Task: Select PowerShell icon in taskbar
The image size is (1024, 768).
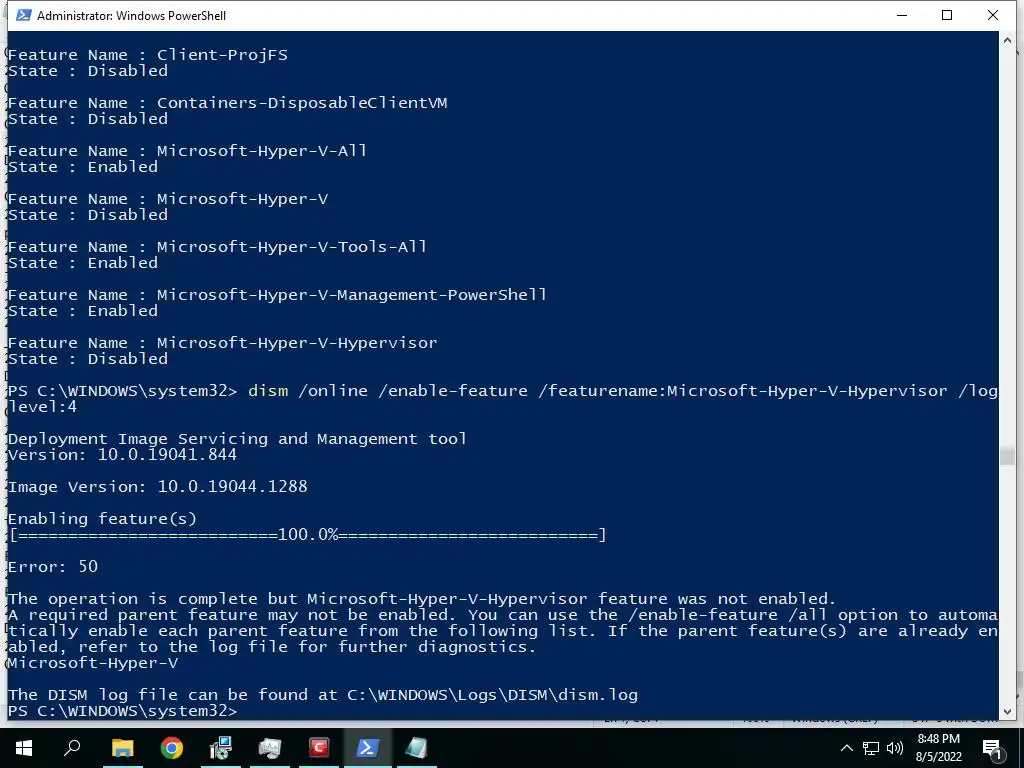Action: point(367,748)
